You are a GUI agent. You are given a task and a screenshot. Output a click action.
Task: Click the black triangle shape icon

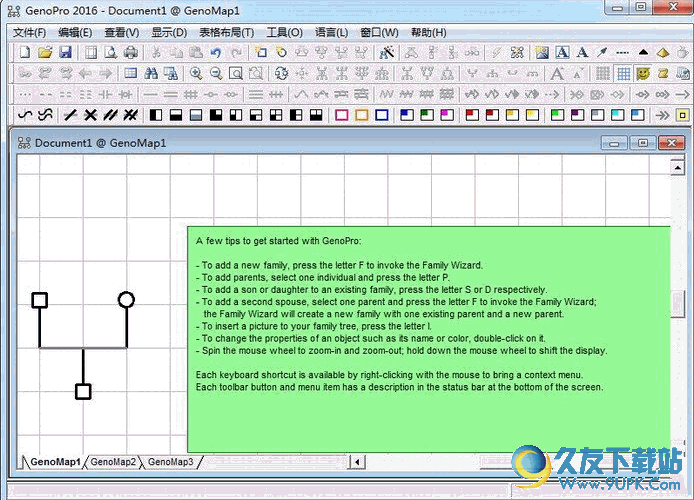(x=643, y=53)
